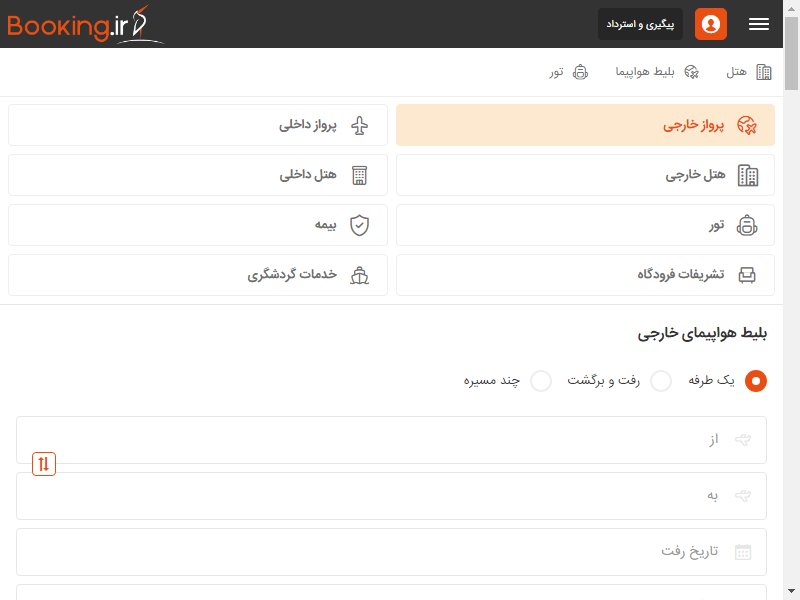Viewport: 800px width, 600px height.
Task: Open the hamburger menu
Action: [x=759, y=24]
